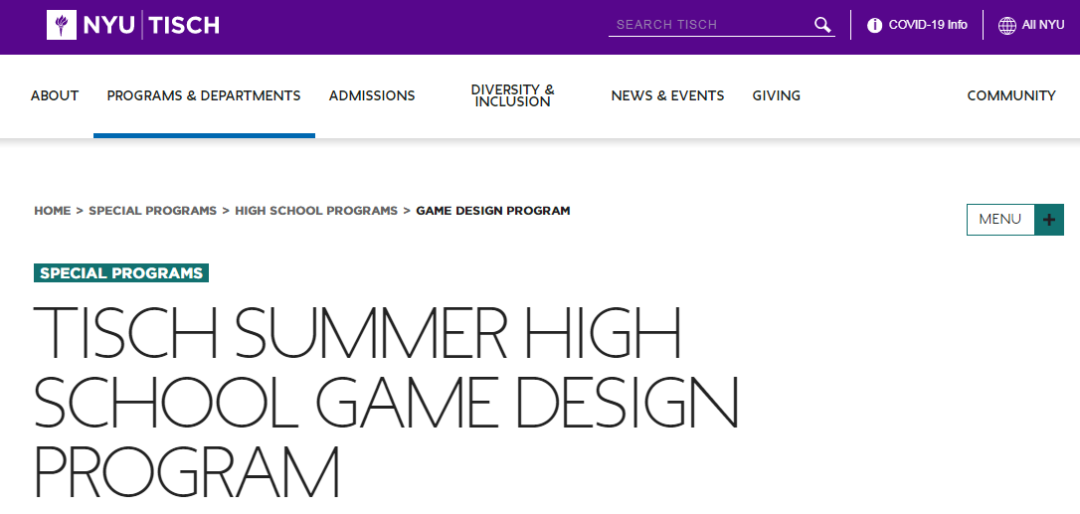Visit the Community section

point(1011,96)
